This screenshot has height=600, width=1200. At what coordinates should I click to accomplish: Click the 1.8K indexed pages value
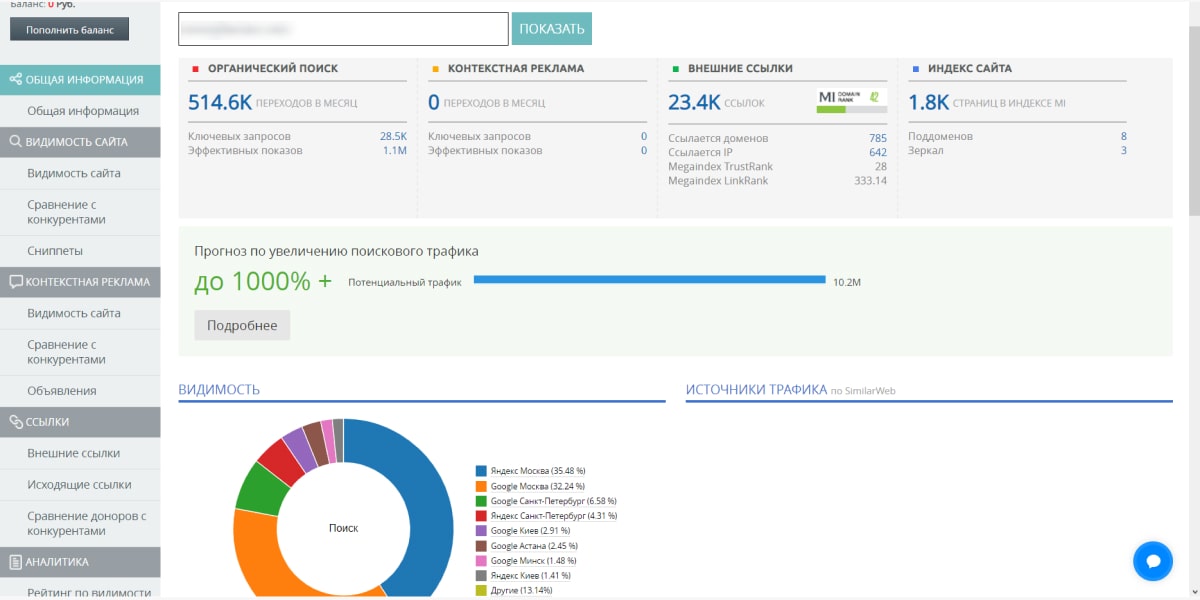[x=929, y=102]
